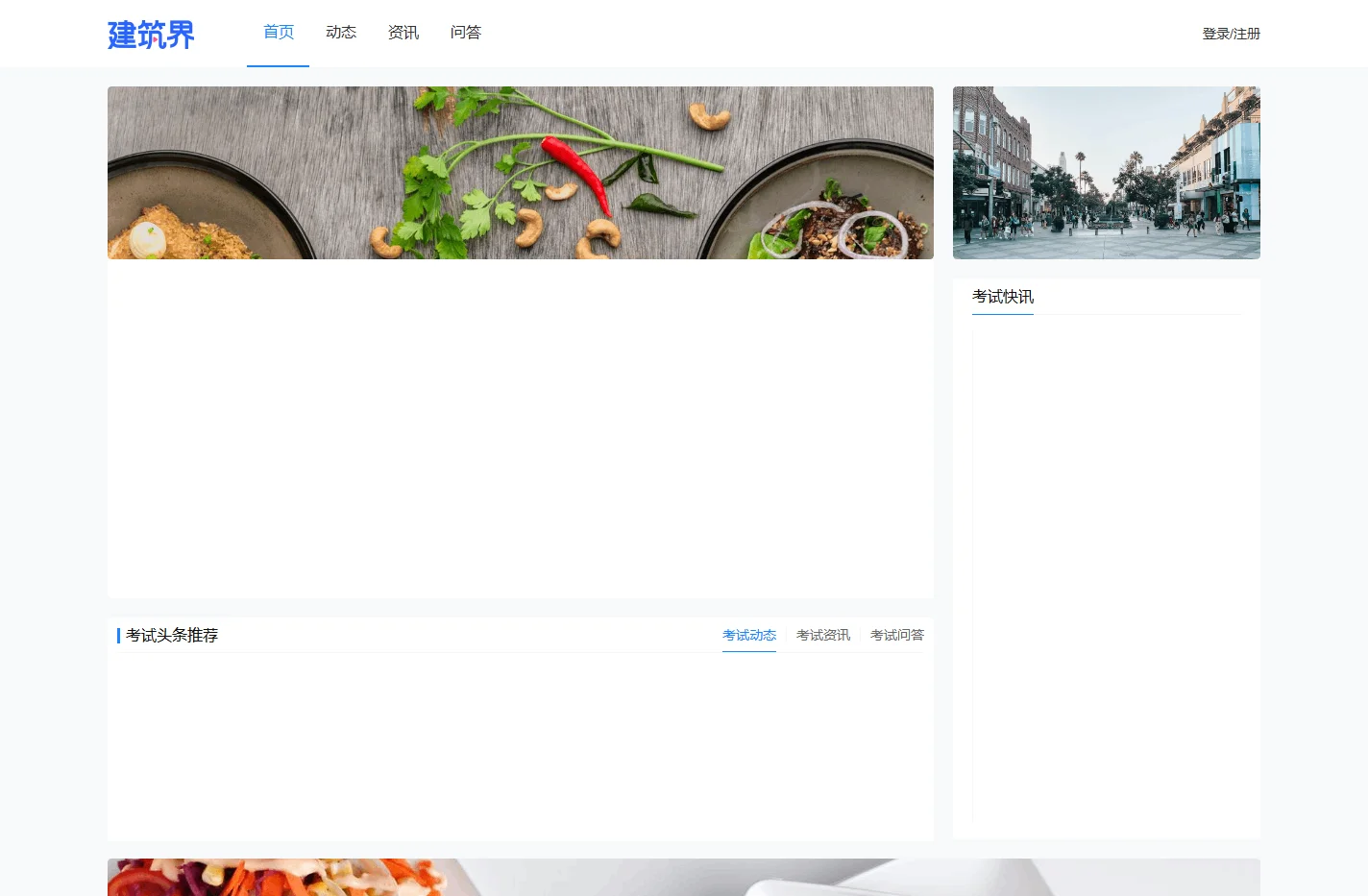1368x896 pixels.
Task: Select the 问答 navigation item
Action: [x=466, y=33]
